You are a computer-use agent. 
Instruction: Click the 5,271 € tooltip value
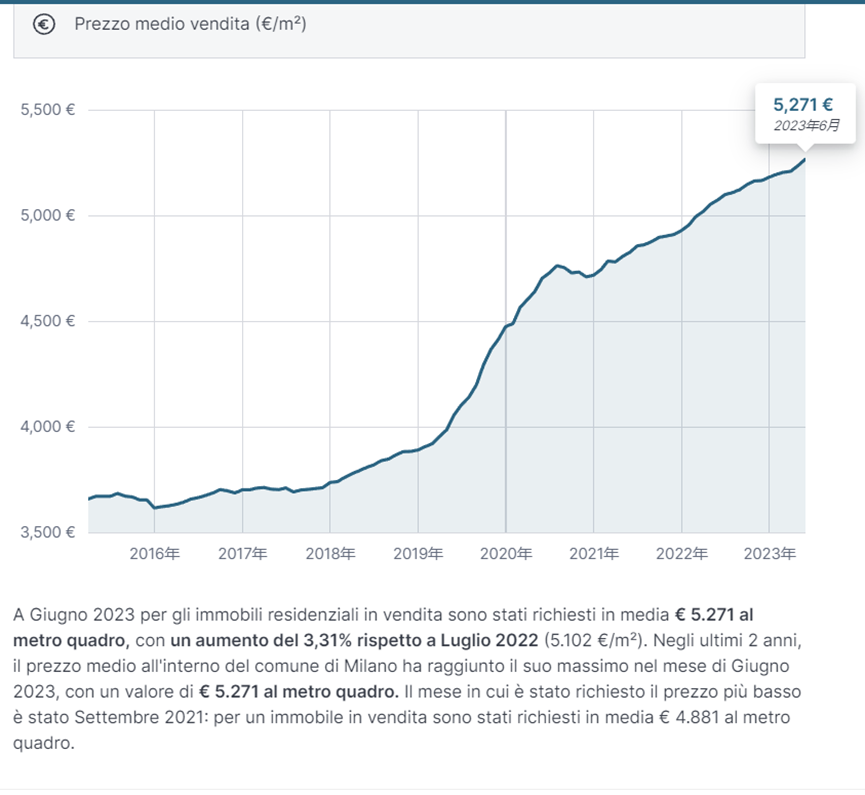click(x=803, y=104)
